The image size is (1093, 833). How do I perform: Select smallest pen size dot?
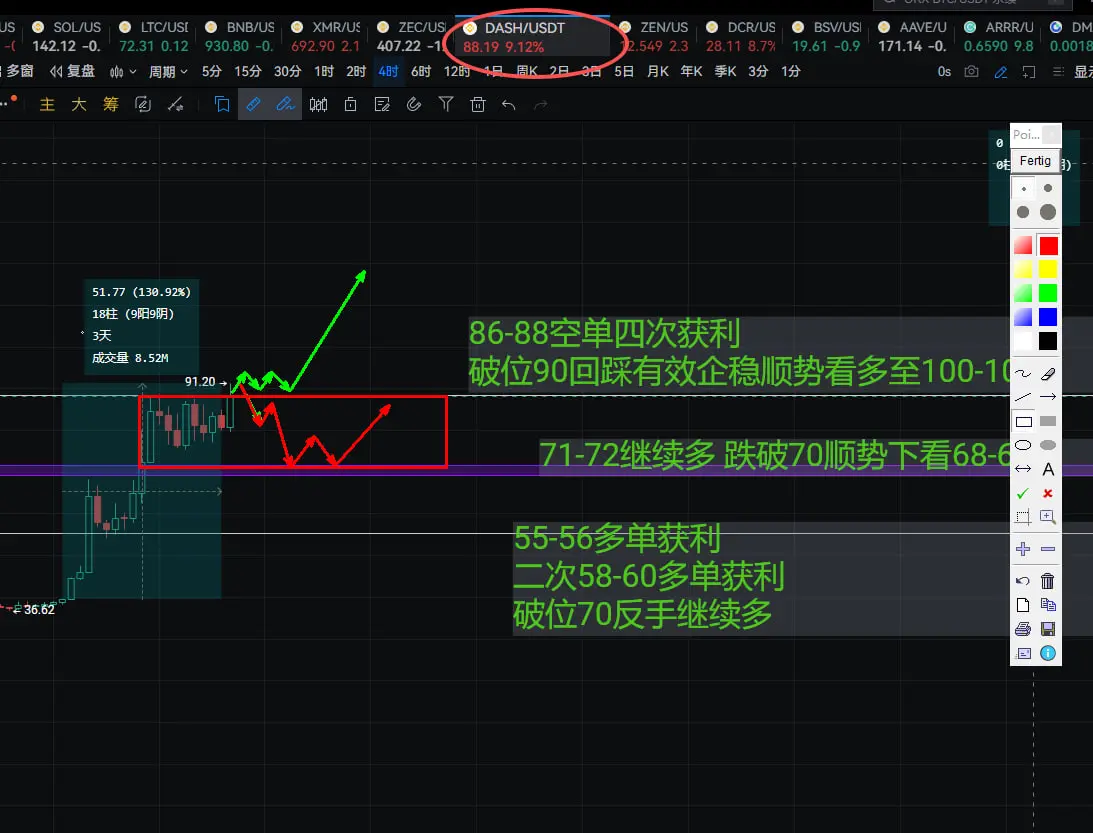point(1023,188)
